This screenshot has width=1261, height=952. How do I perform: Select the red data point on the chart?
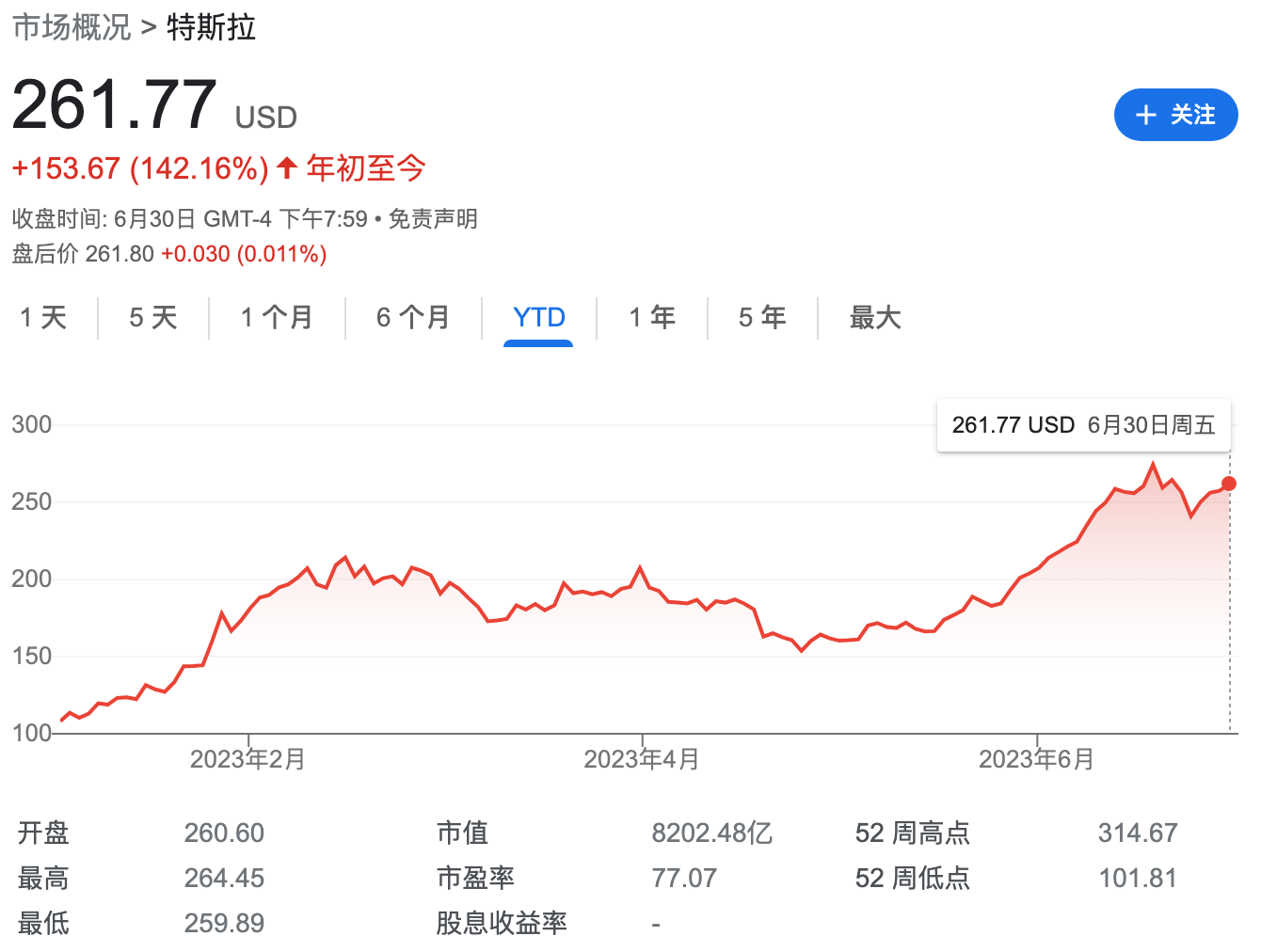pos(1229,484)
